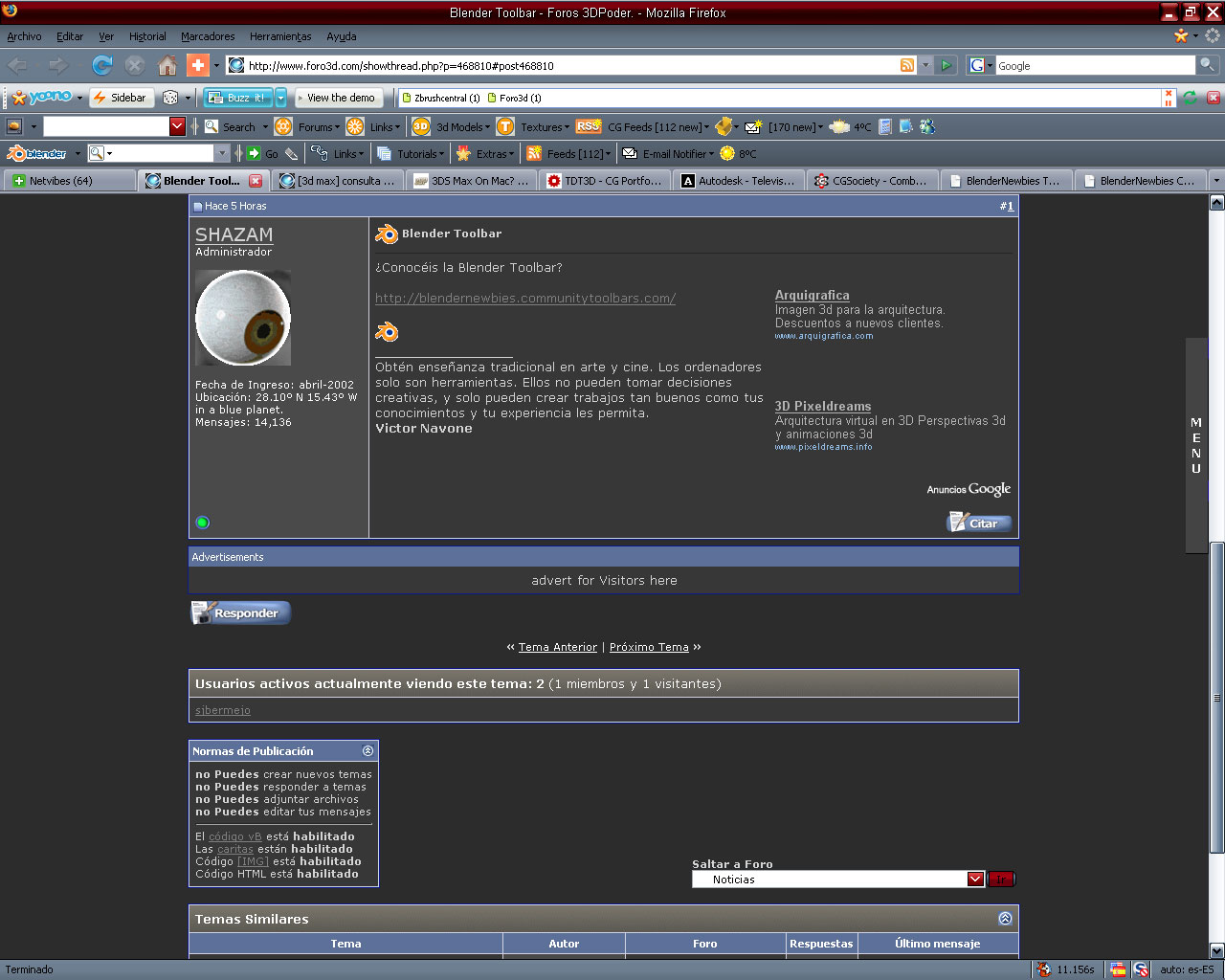The image size is (1225, 980).
Task: Collapse the Temas Similares section
Action: click(x=1005, y=919)
